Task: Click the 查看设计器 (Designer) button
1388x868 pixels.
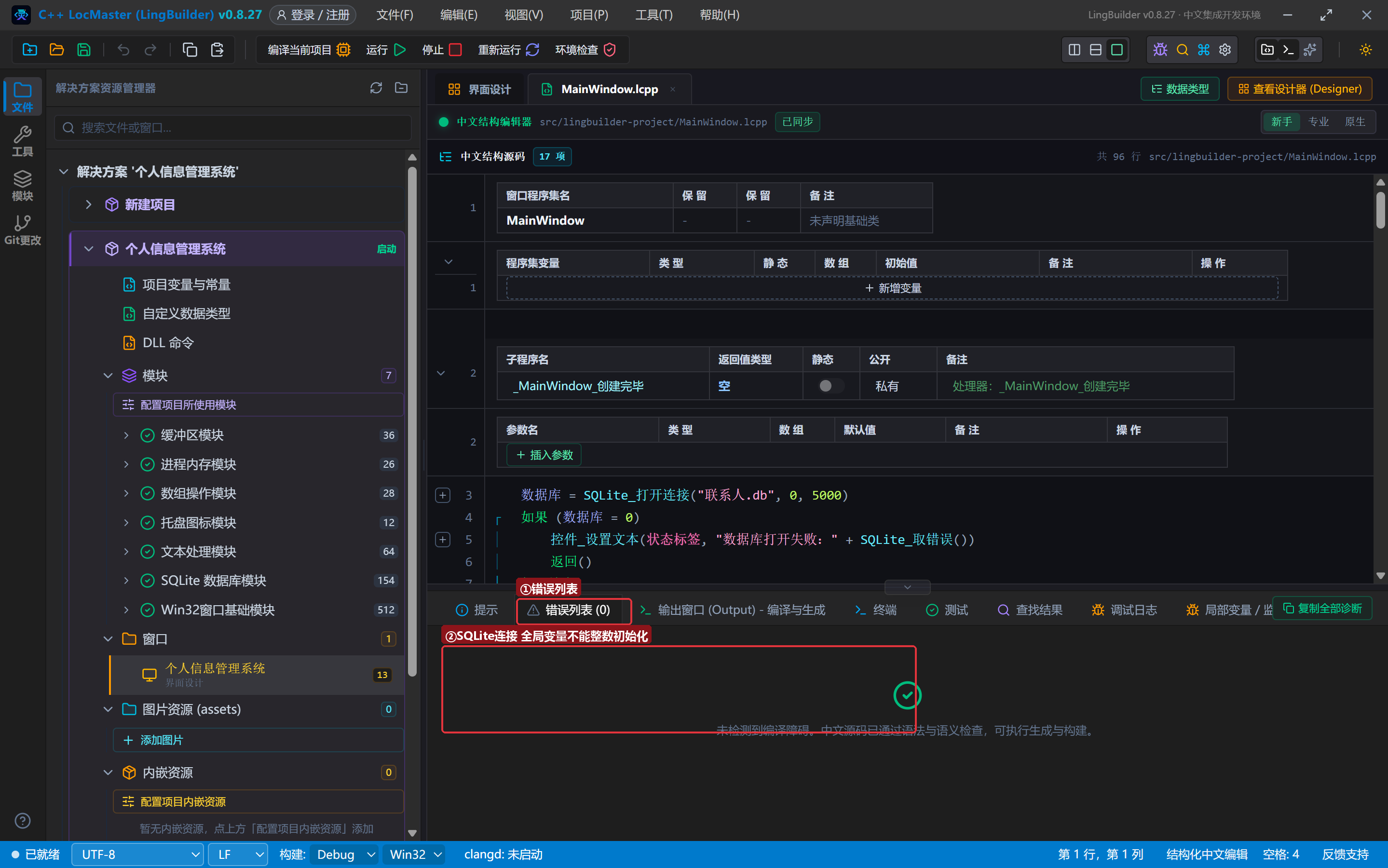Action: click(1300, 89)
